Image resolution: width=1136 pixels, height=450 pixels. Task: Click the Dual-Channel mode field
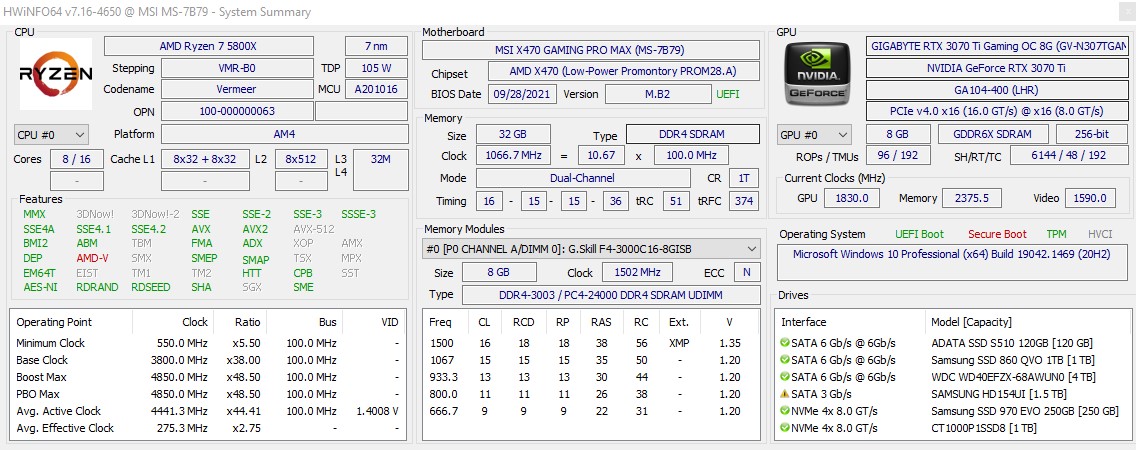click(x=582, y=178)
